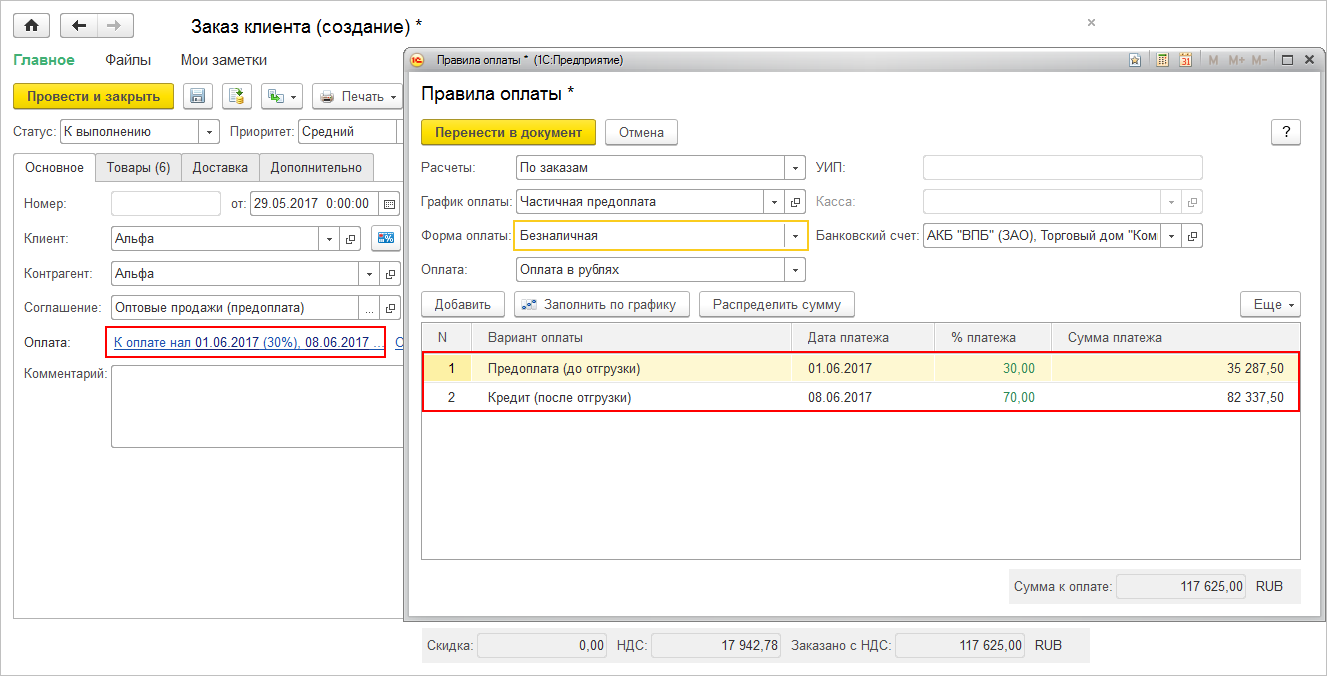Expand the График оплаты dropdown
This screenshot has width=1327, height=676.
774,202
